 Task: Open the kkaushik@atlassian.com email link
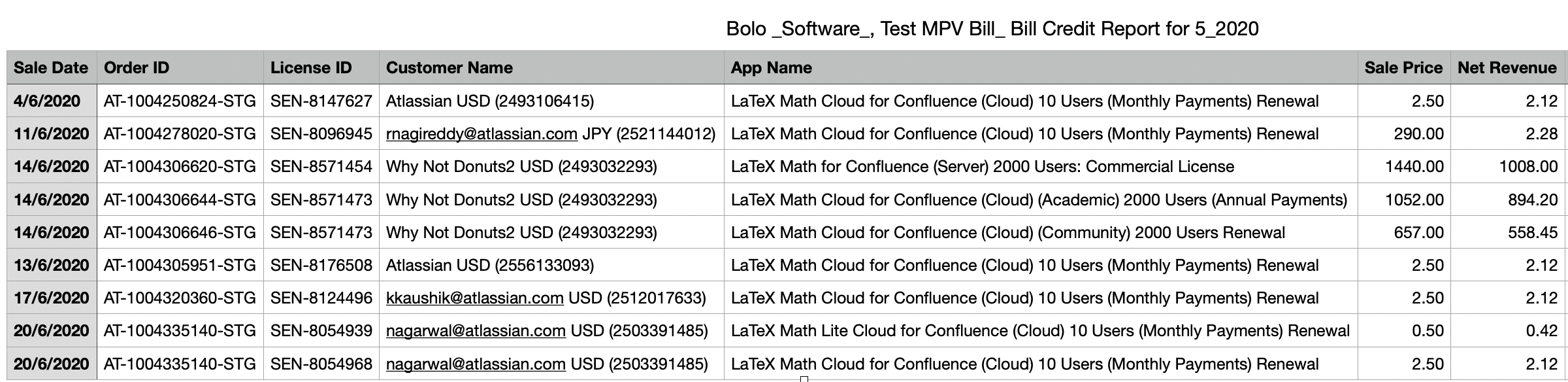[475, 298]
